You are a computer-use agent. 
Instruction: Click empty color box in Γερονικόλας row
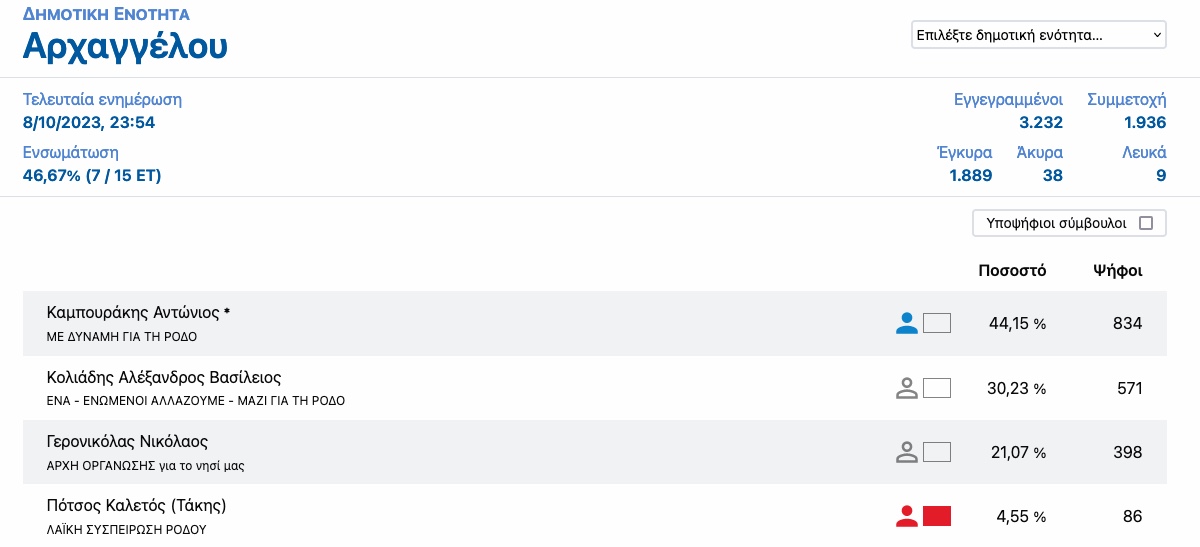tap(937, 452)
